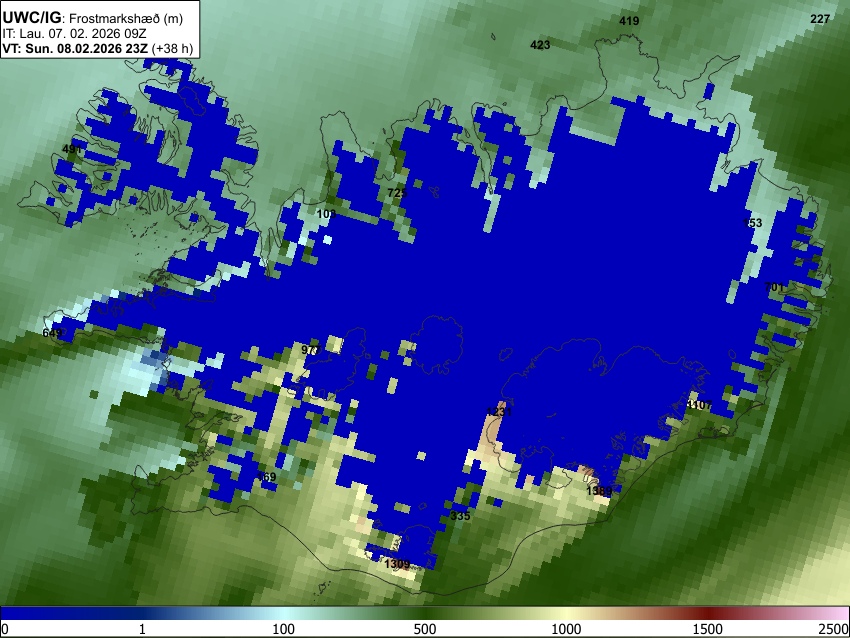Click the map value 649

click(x=52, y=333)
